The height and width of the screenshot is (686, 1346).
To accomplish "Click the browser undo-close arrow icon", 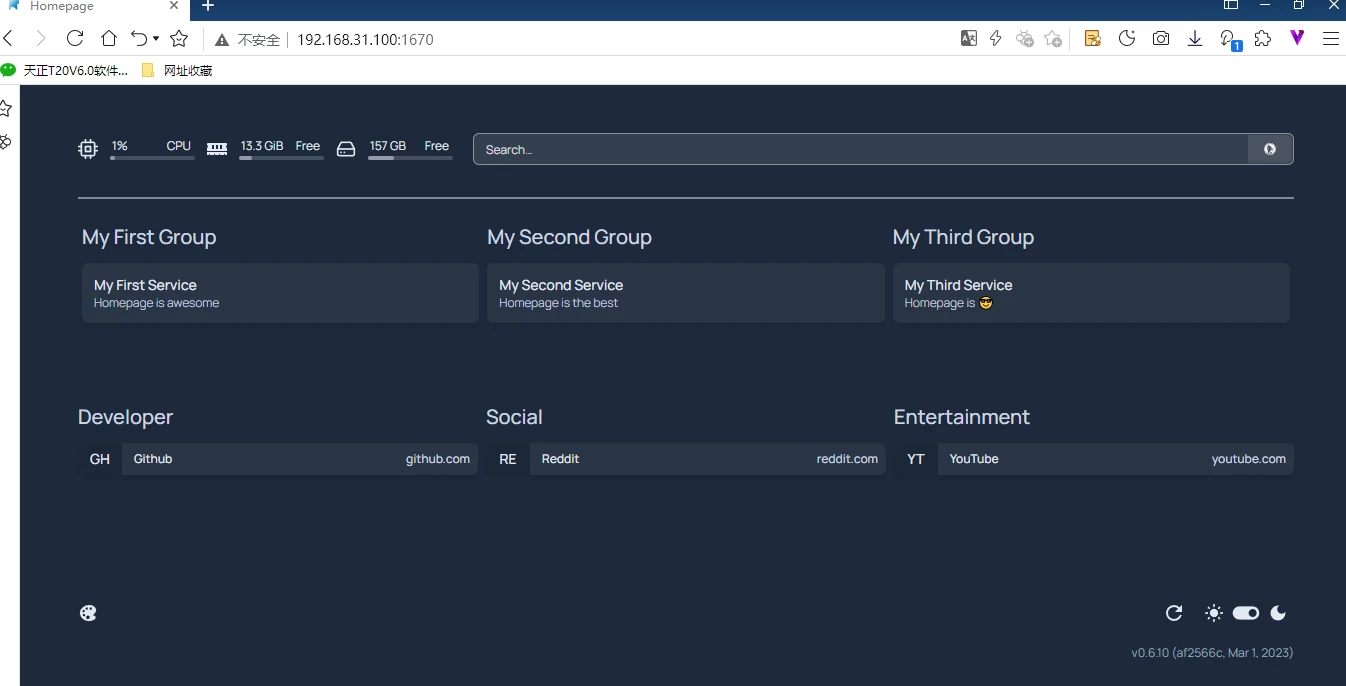I will click(139, 39).
